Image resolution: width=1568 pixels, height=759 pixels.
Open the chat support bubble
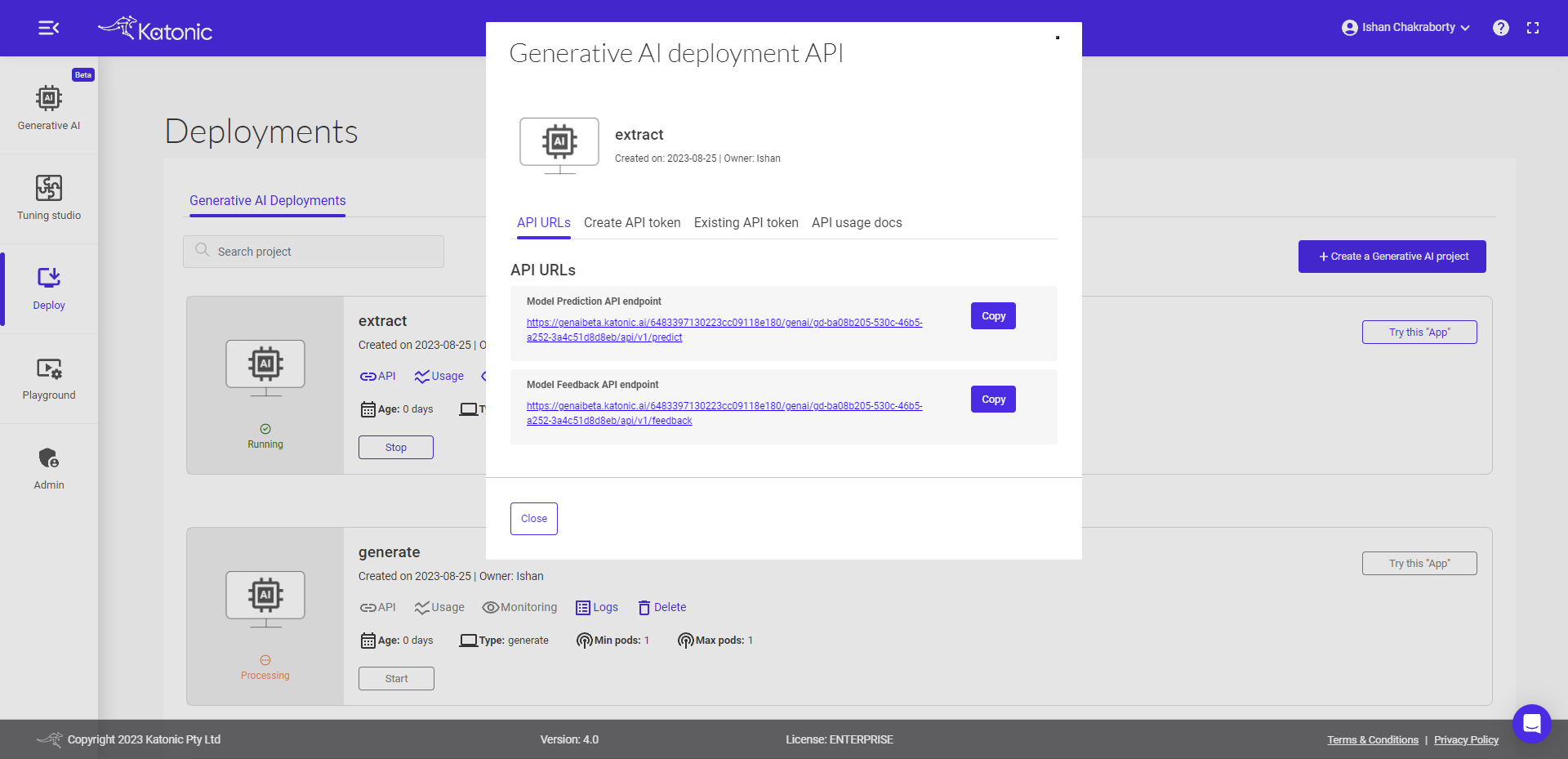pos(1531,723)
